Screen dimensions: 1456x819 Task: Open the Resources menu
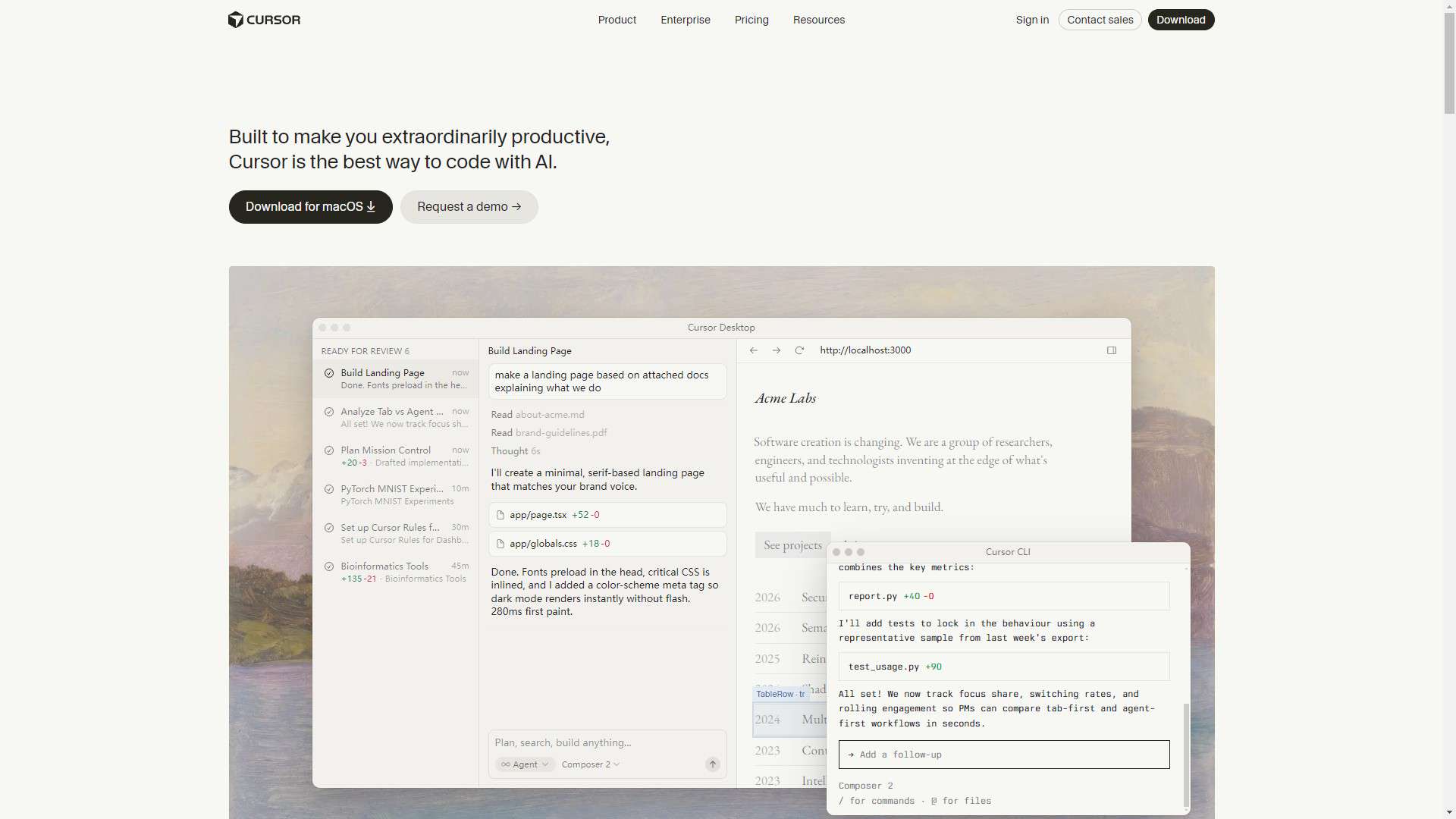point(818,20)
